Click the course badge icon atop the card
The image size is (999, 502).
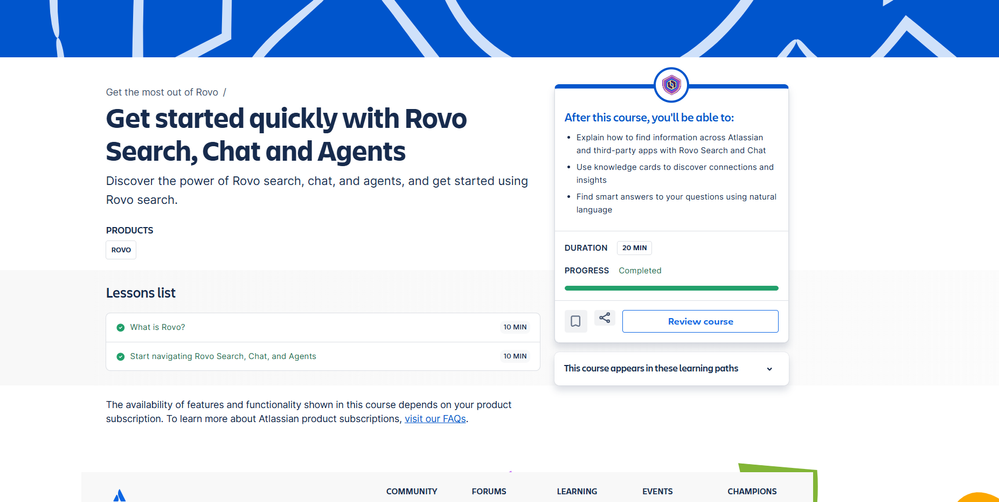(671, 86)
